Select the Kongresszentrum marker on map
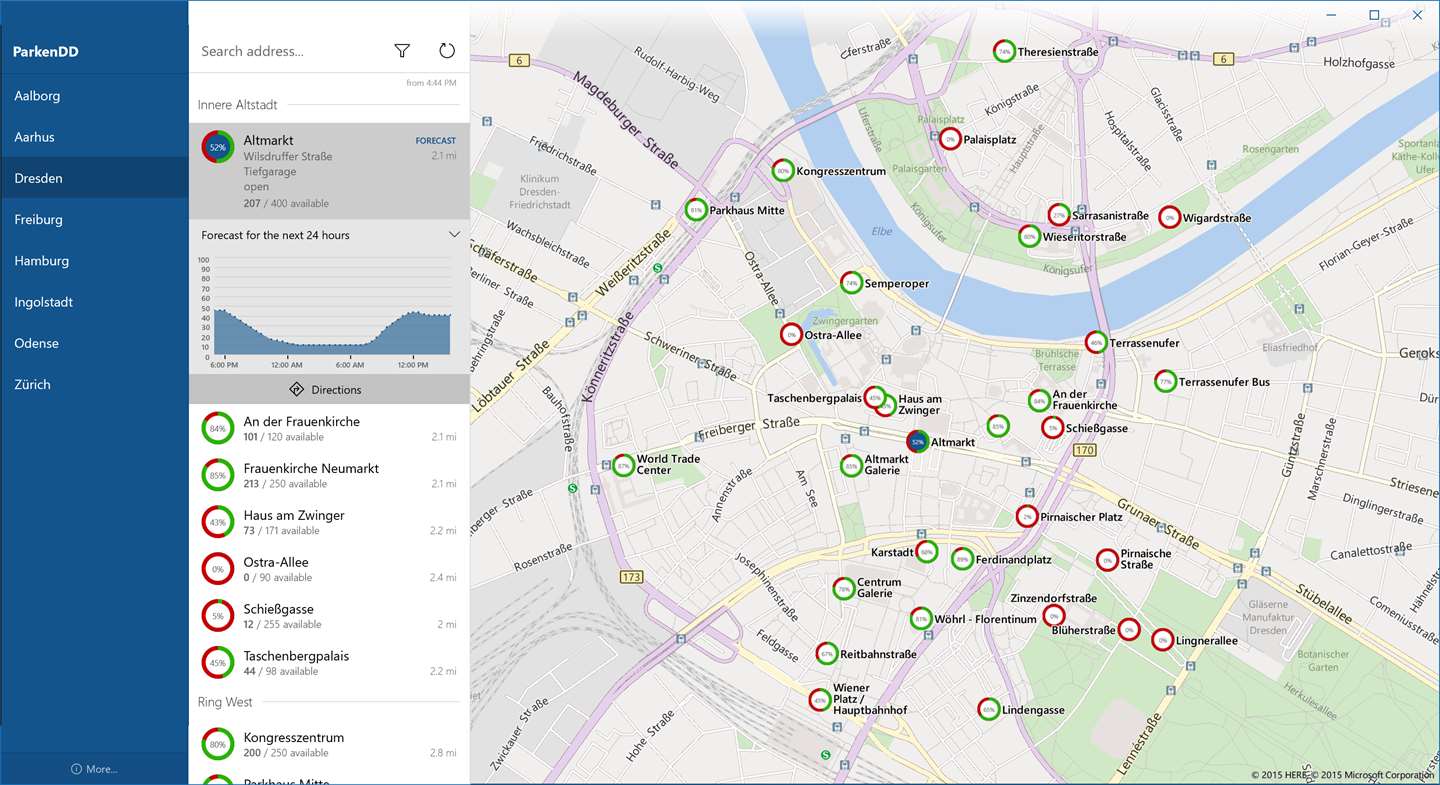 click(x=782, y=171)
